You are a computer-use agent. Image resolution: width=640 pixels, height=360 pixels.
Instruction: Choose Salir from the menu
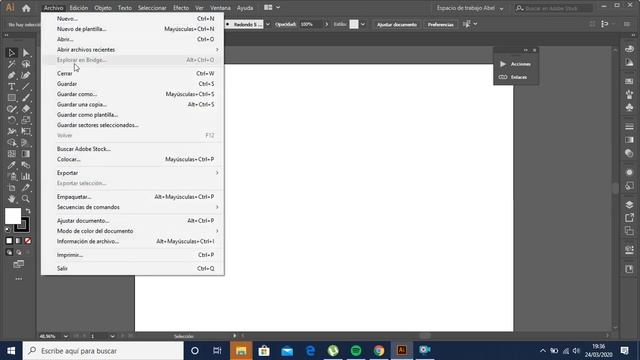(133, 268)
